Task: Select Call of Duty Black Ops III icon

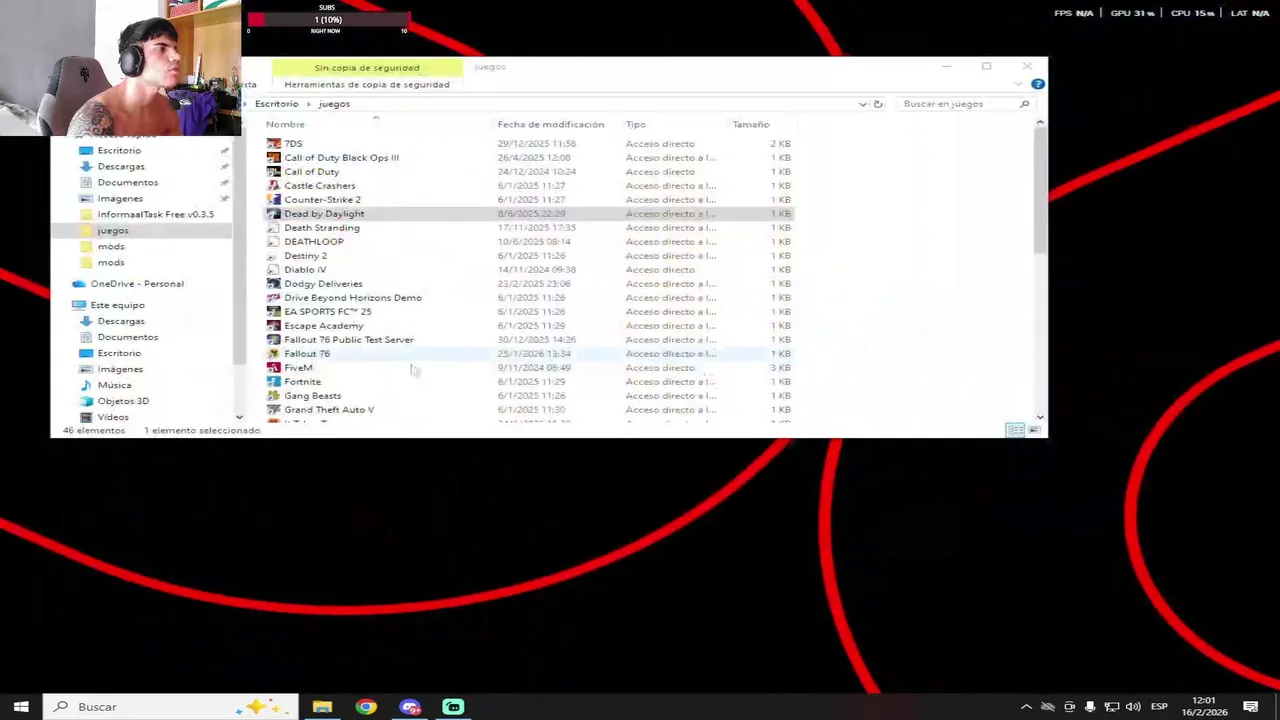Action: pos(274,158)
